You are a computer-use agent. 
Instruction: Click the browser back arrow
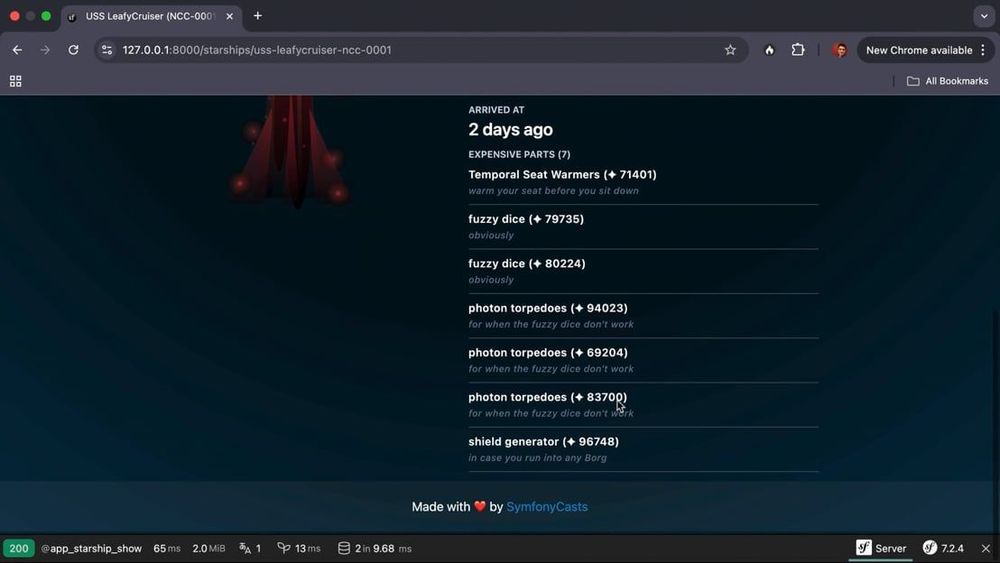[17, 50]
